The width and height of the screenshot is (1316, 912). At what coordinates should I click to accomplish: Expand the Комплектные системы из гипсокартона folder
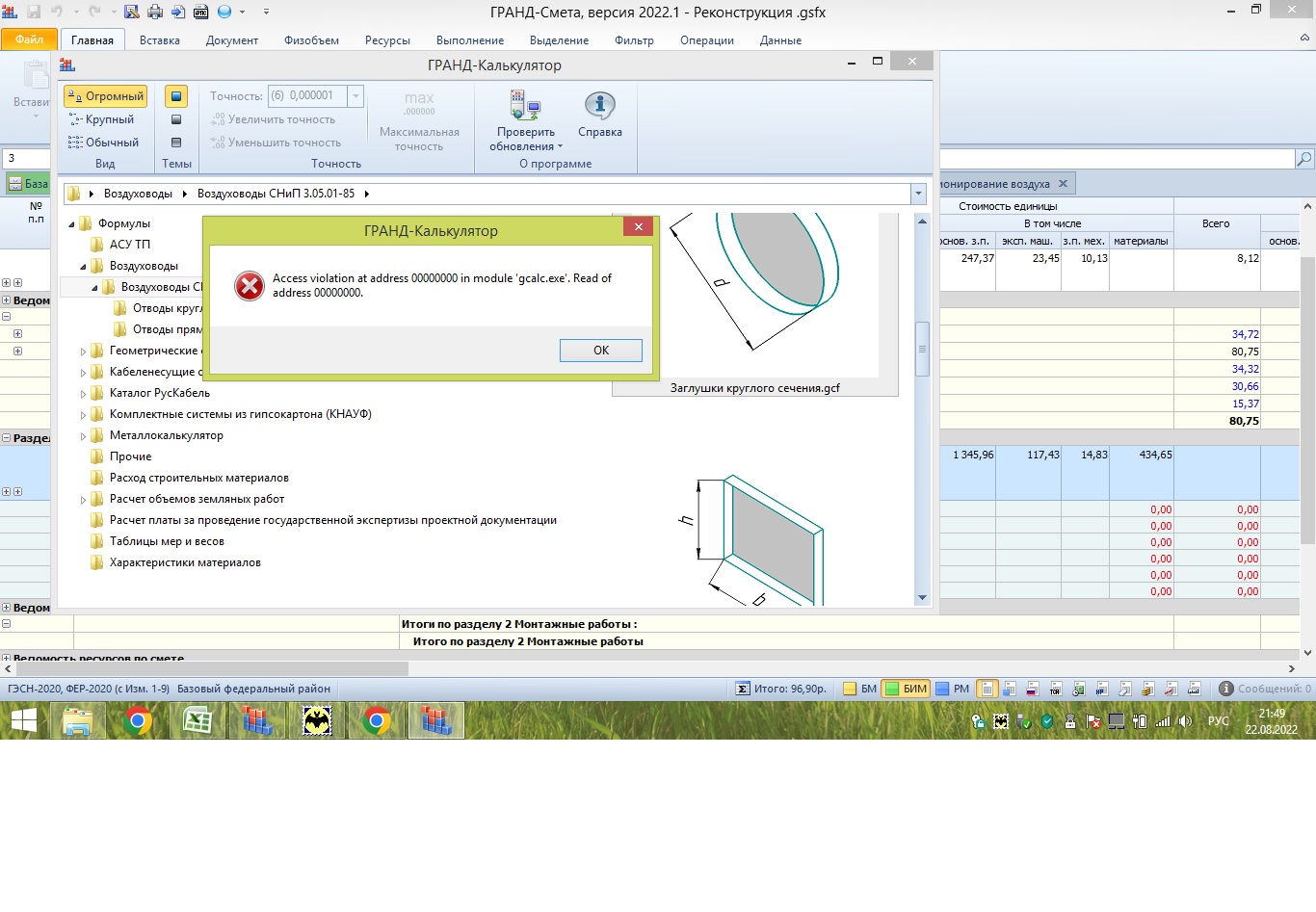click(x=83, y=415)
